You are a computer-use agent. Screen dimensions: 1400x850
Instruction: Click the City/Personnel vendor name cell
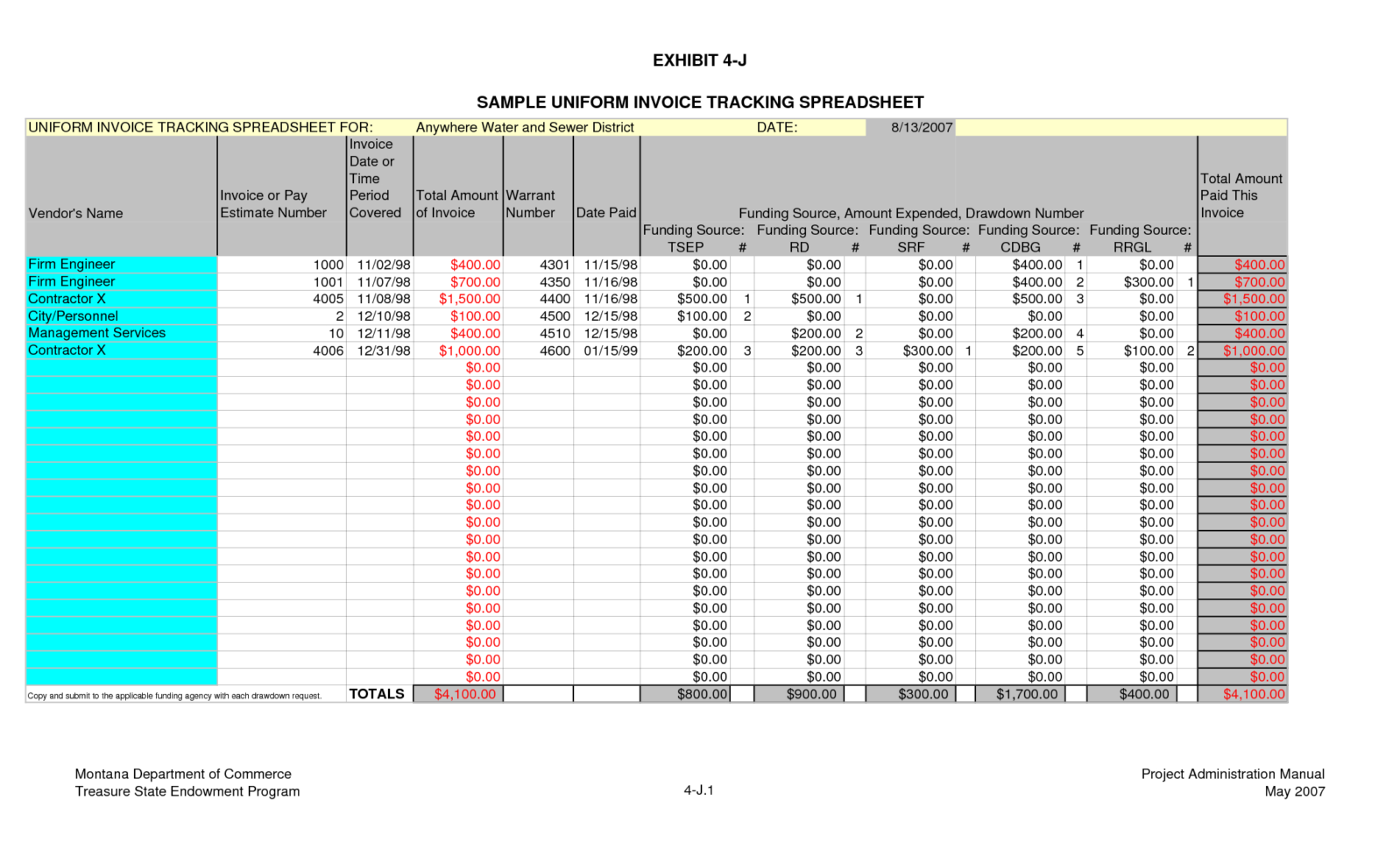click(x=121, y=316)
